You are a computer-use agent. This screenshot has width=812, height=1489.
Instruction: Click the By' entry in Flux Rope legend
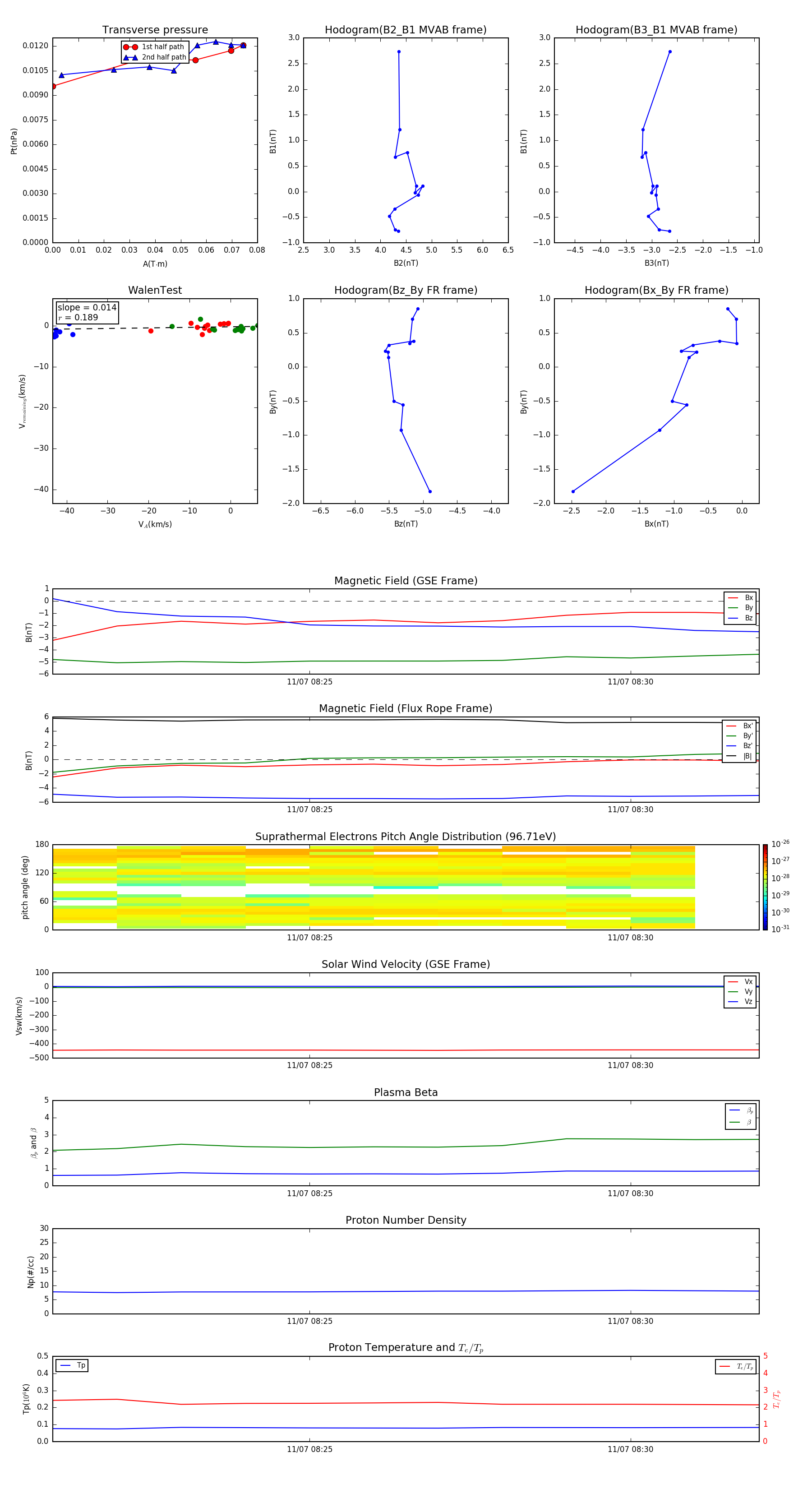pyautogui.click(x=739, y=736)
